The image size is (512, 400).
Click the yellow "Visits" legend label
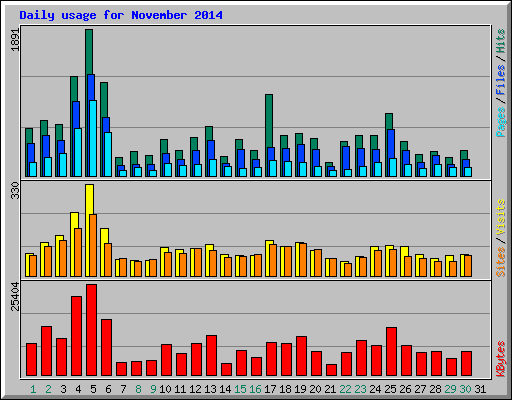point(501,217)
